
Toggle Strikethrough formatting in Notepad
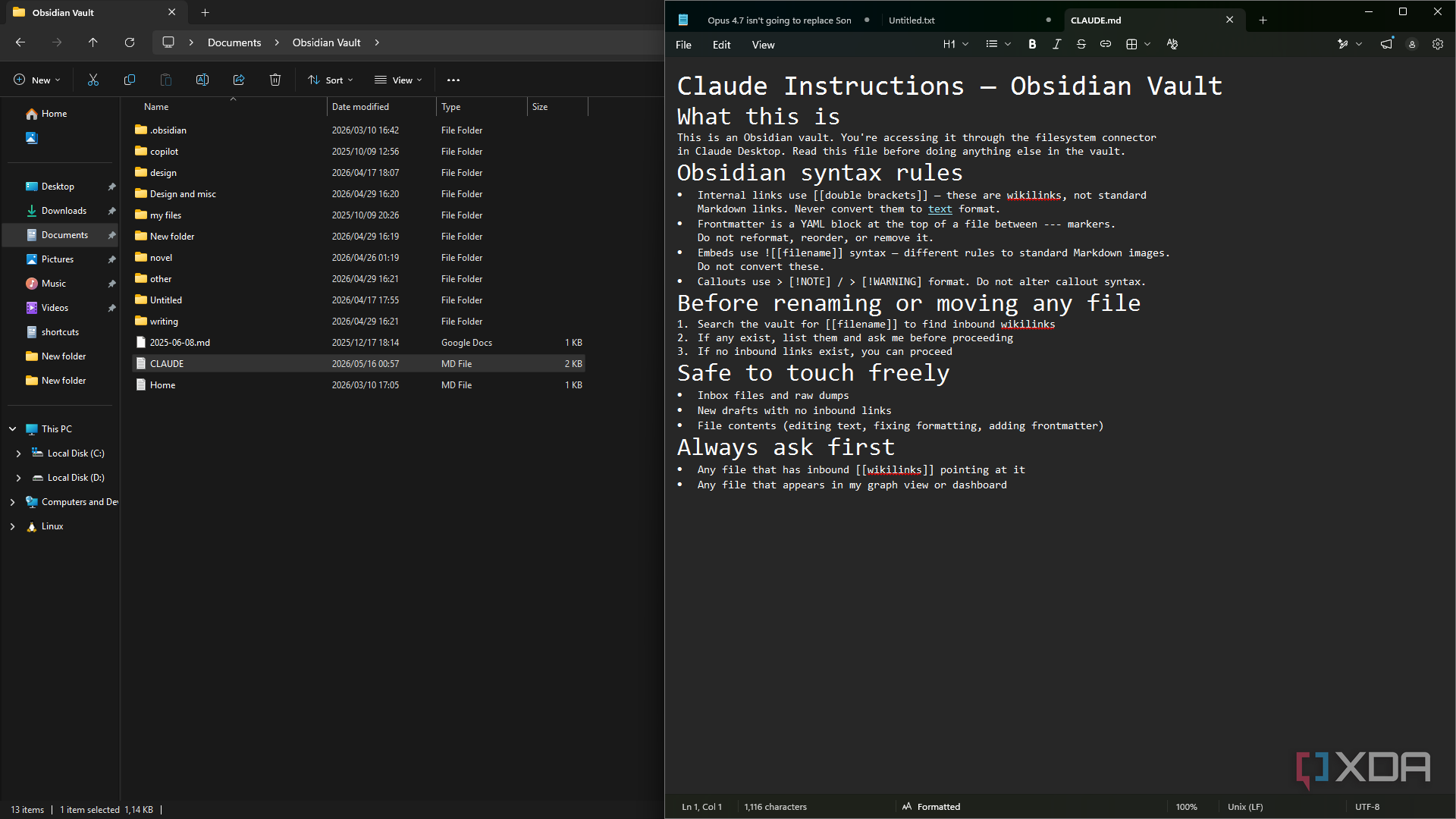[1081, 44]
